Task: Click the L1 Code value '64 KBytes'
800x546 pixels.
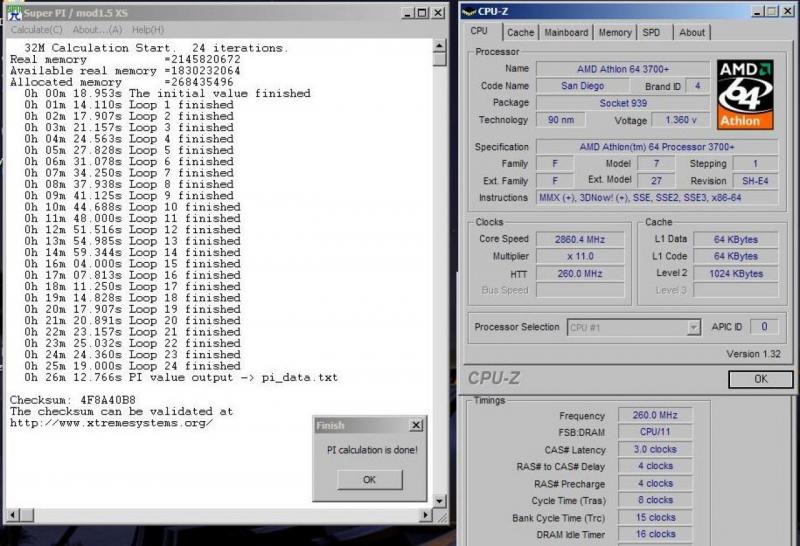Action: 736,256
